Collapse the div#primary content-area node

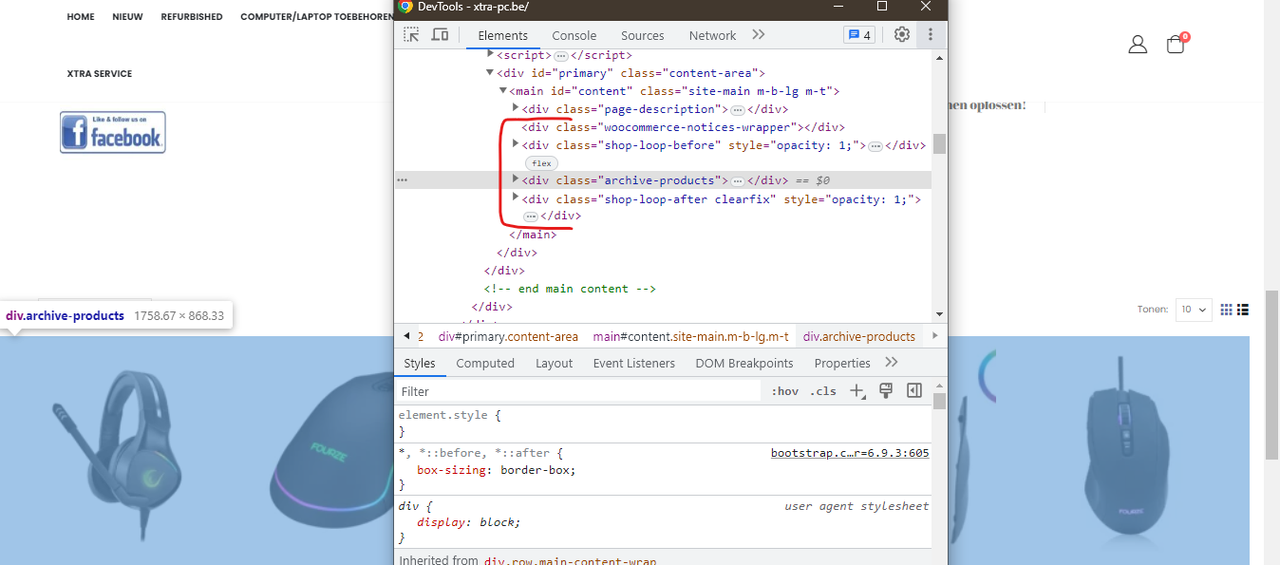coord(490,73)
